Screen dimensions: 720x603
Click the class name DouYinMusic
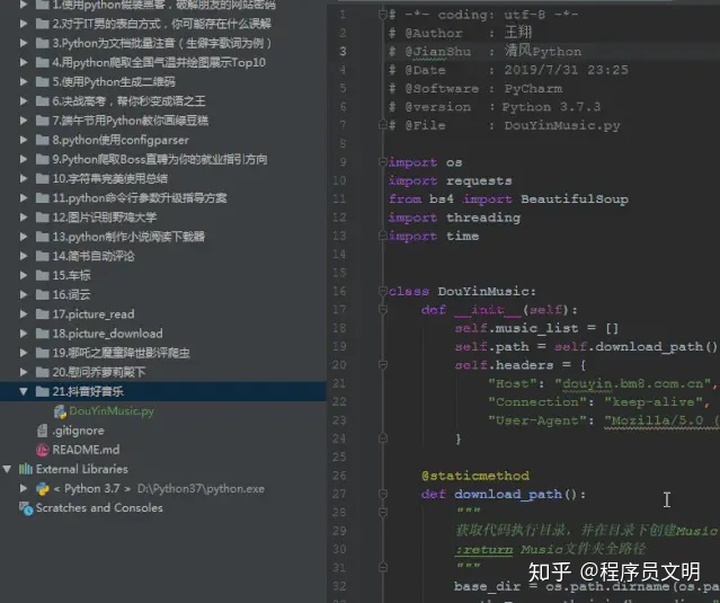click(484, 291)
